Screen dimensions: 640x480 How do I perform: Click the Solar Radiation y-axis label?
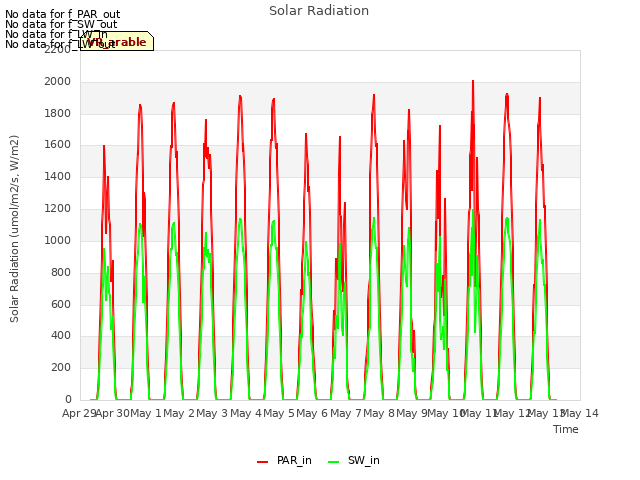(14, 229)
